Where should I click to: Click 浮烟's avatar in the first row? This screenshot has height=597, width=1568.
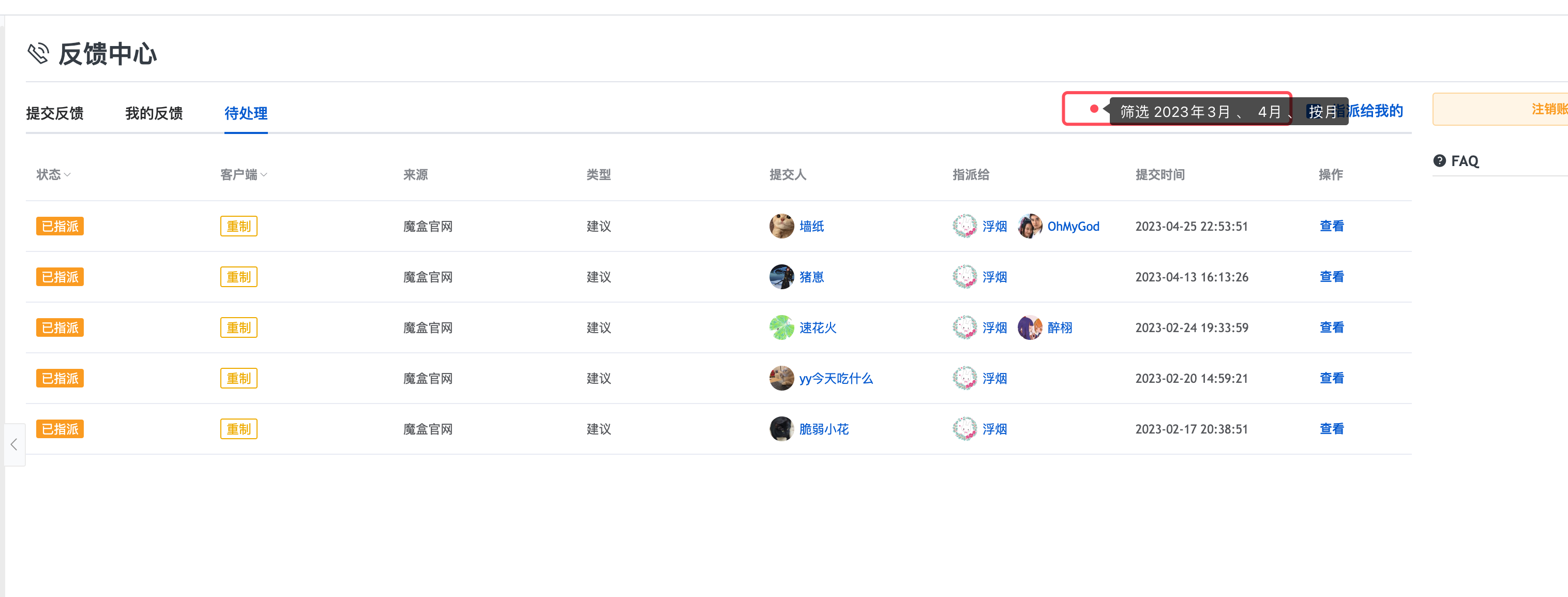(964, 226)
